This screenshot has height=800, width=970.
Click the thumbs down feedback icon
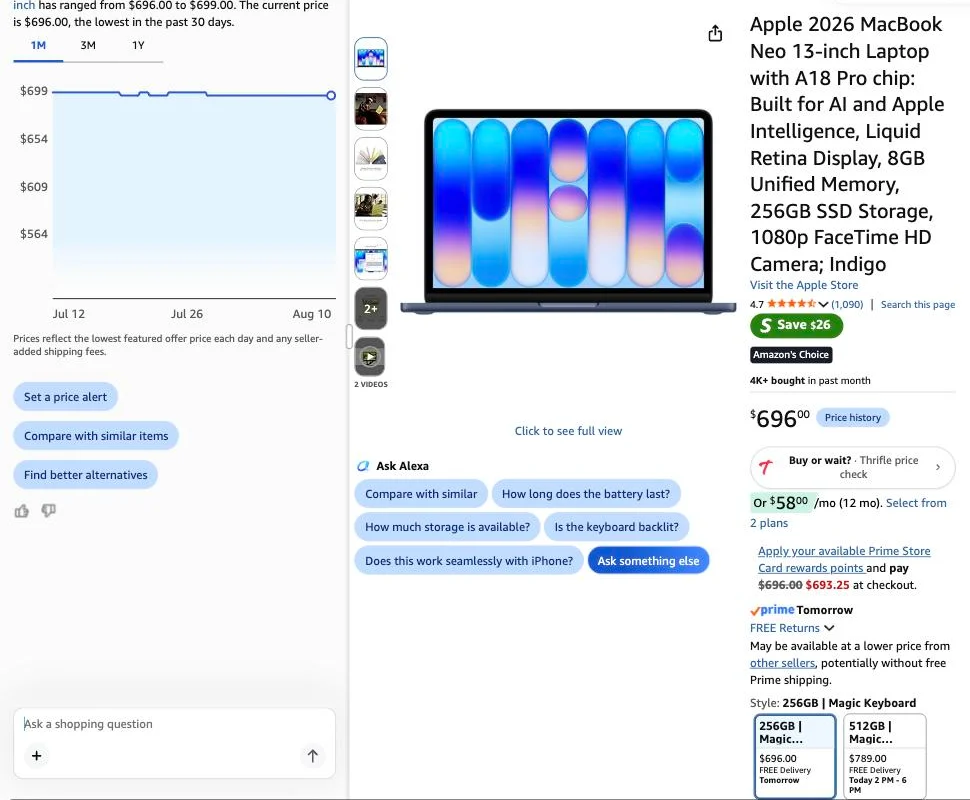pos(48,510)
